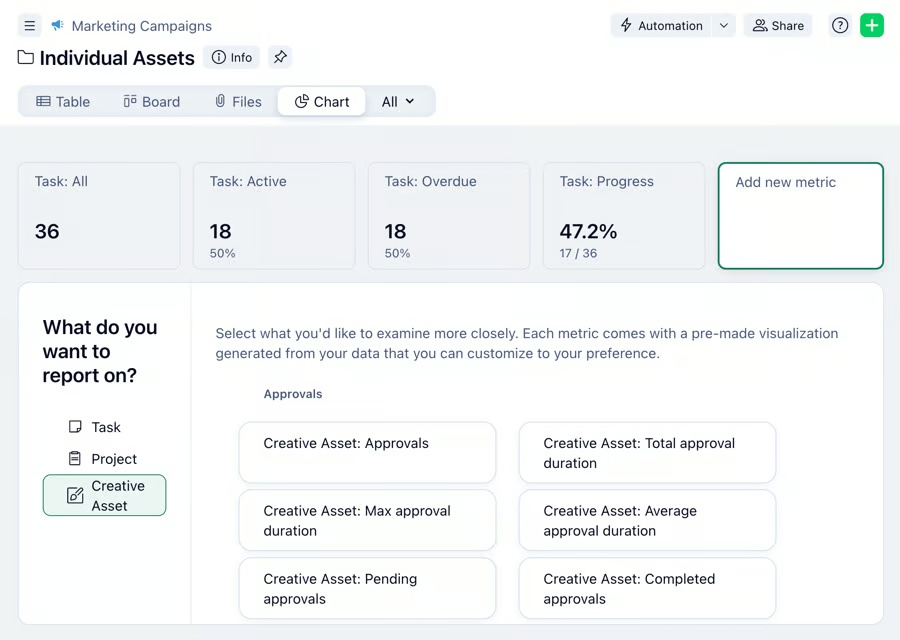Open the All filter dropdown
900x640 pixels.
pyautogui.click(x=398, y=102)
